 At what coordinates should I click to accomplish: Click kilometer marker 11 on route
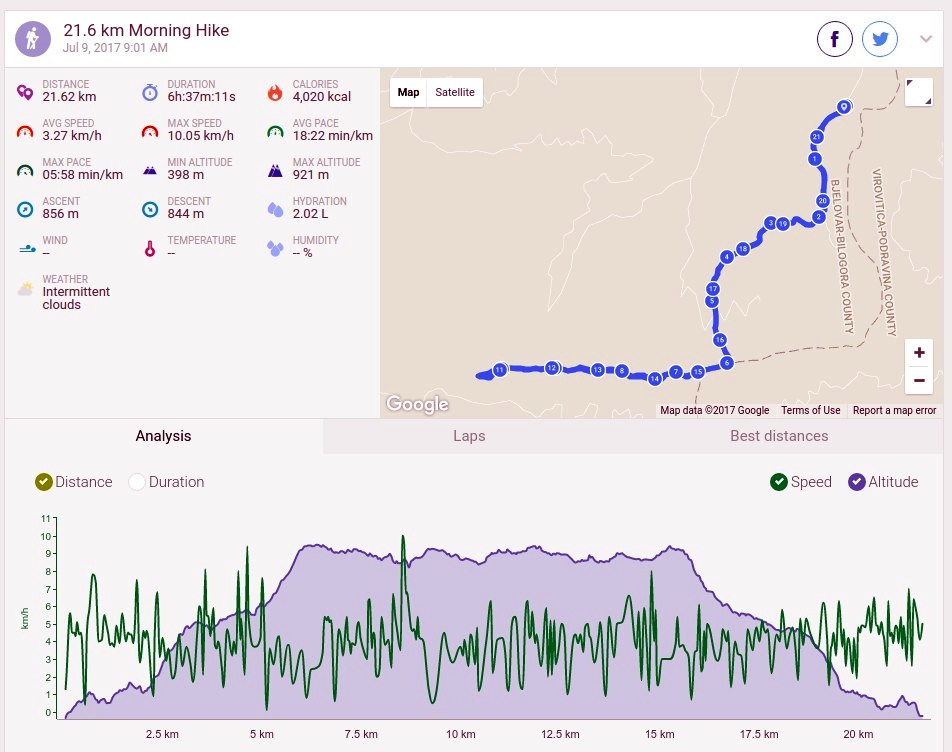click(500, 370)
